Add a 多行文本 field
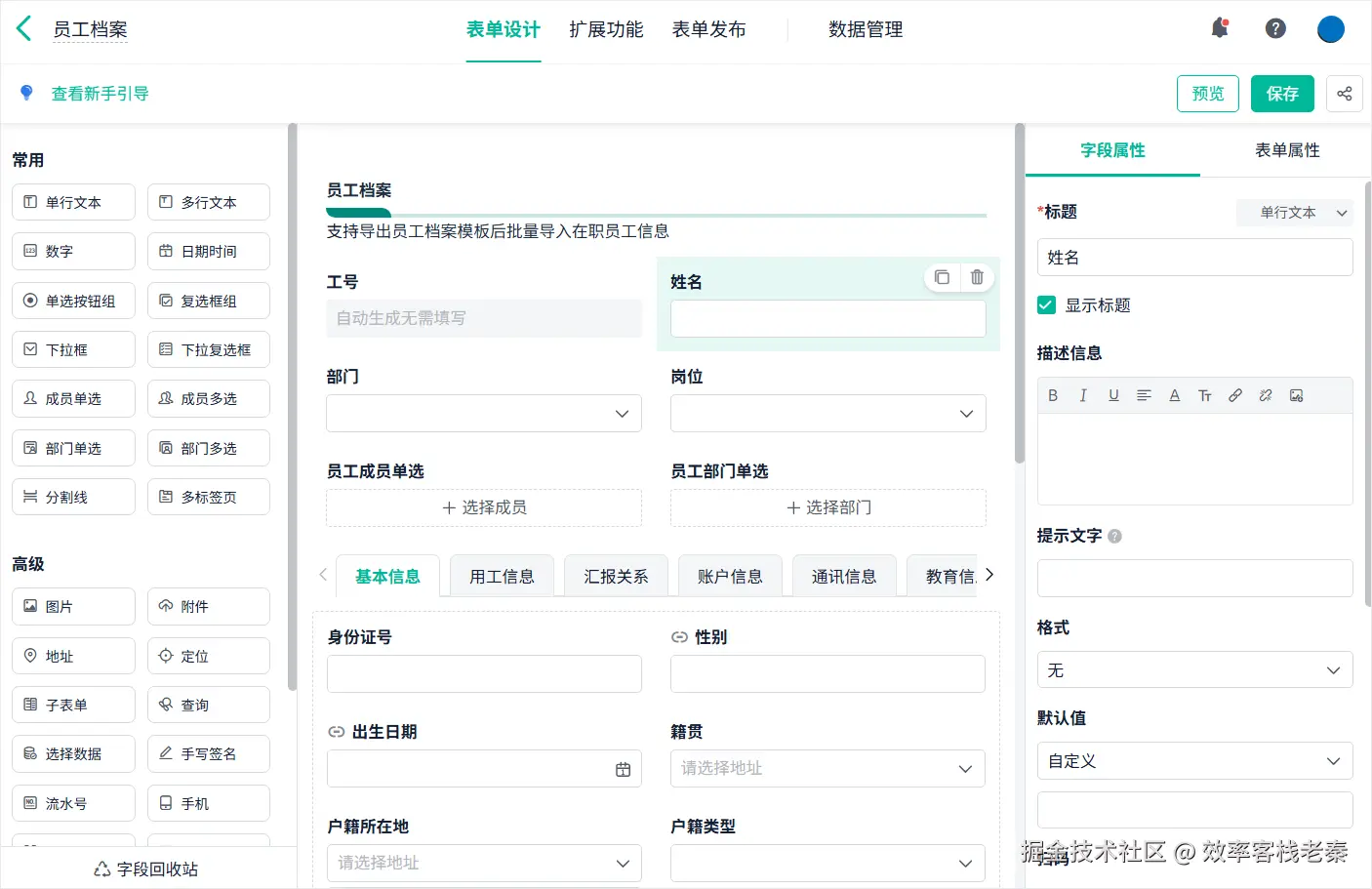1372x889 pixels. pos(209,202)
